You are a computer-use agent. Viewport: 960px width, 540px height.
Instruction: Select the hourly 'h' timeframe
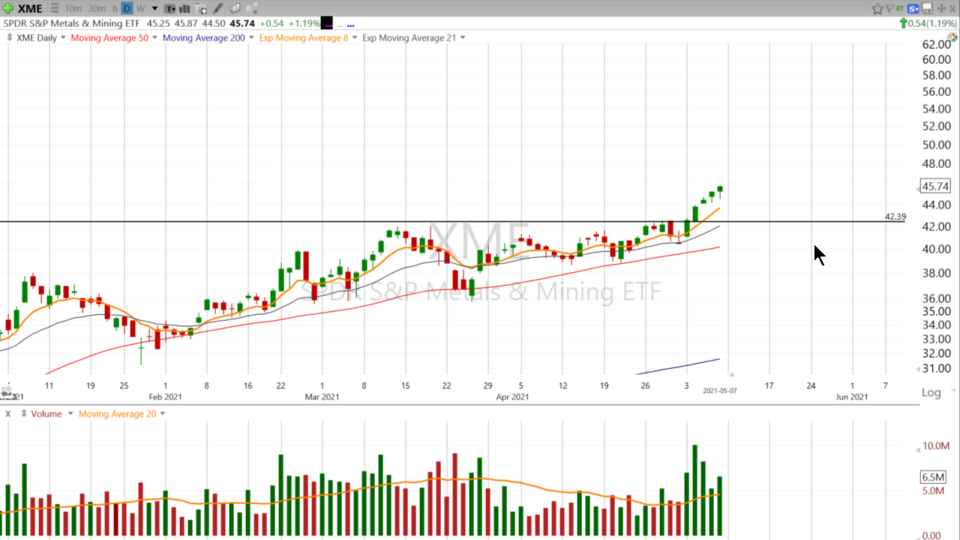114,9
